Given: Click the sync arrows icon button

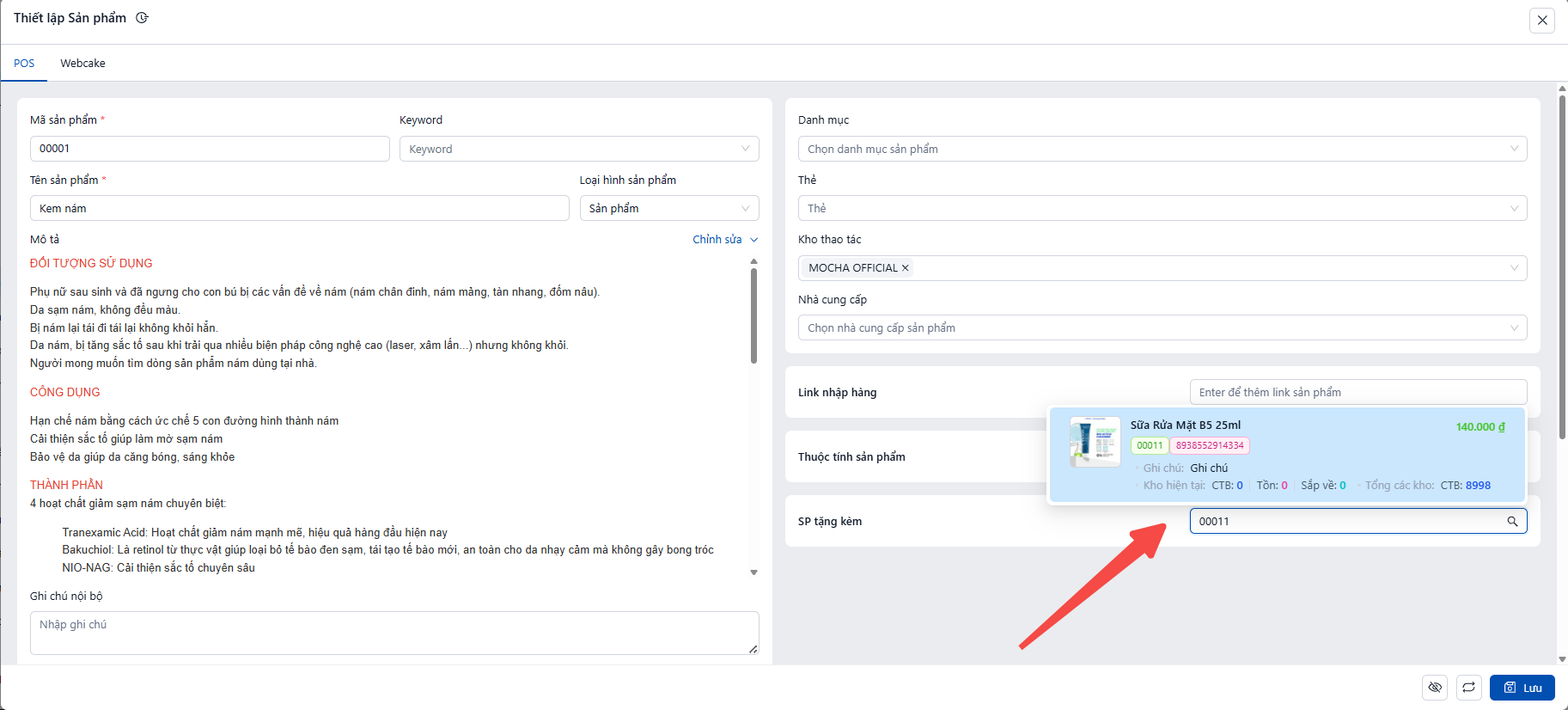Looking at the screenshot, I should coord(1468,688).
